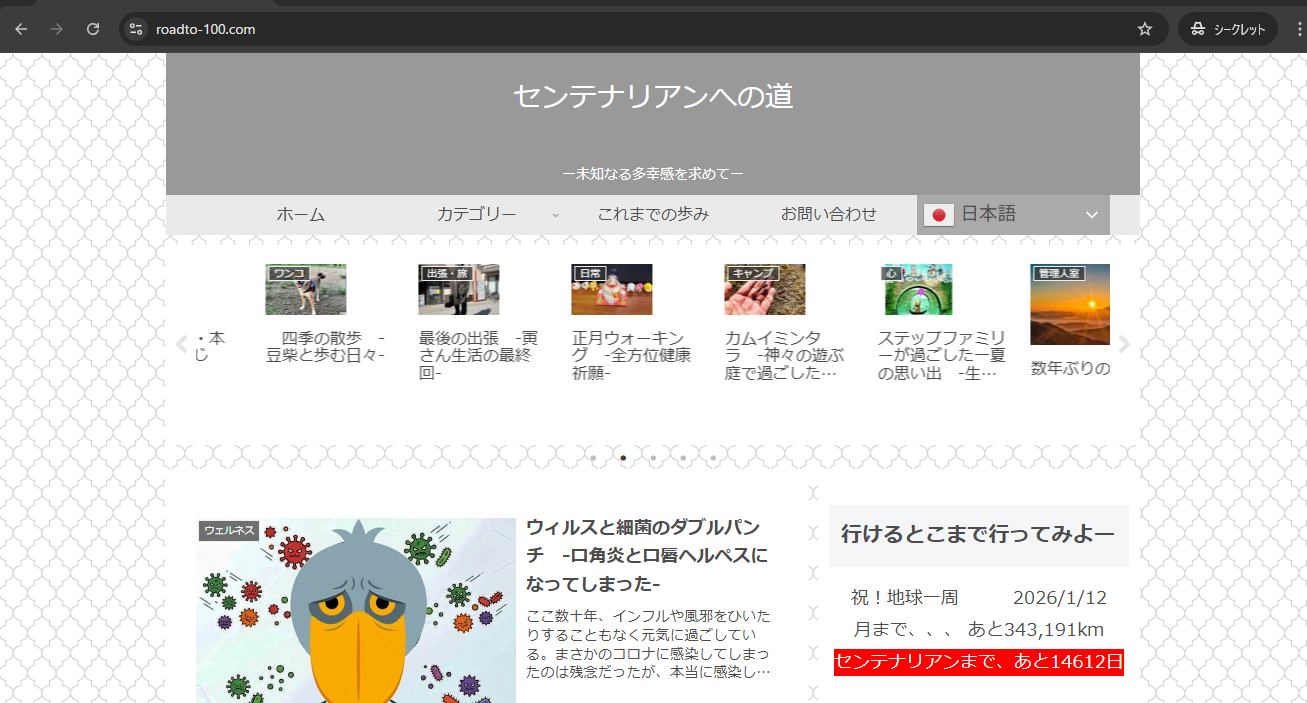
Task: Click the incognito シークレット indicator
Action: [1228, 29]
